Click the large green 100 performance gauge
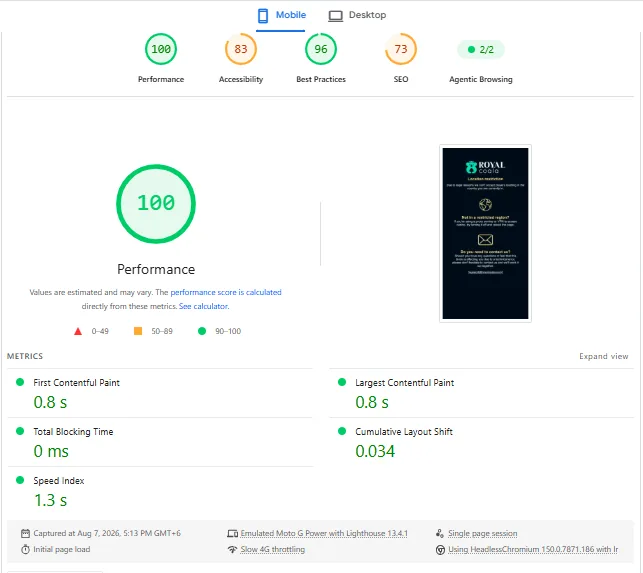Screen dimensions: 643x573 pyautogui.click(x=156, y=203)
